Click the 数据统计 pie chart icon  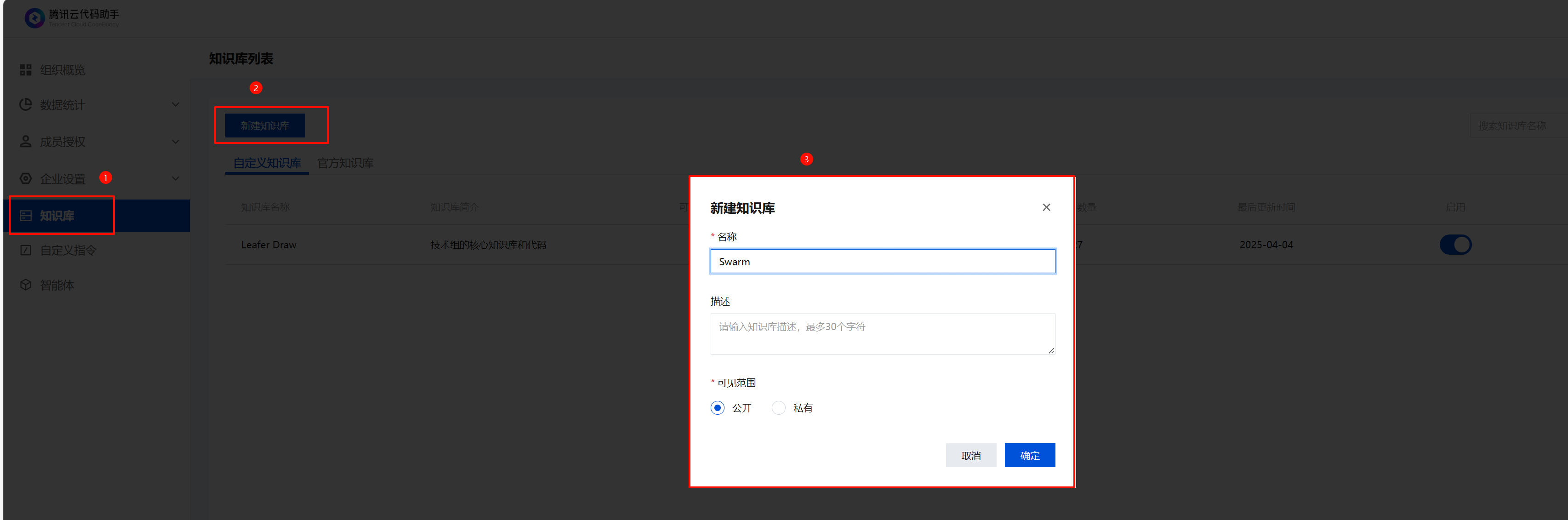26,105
